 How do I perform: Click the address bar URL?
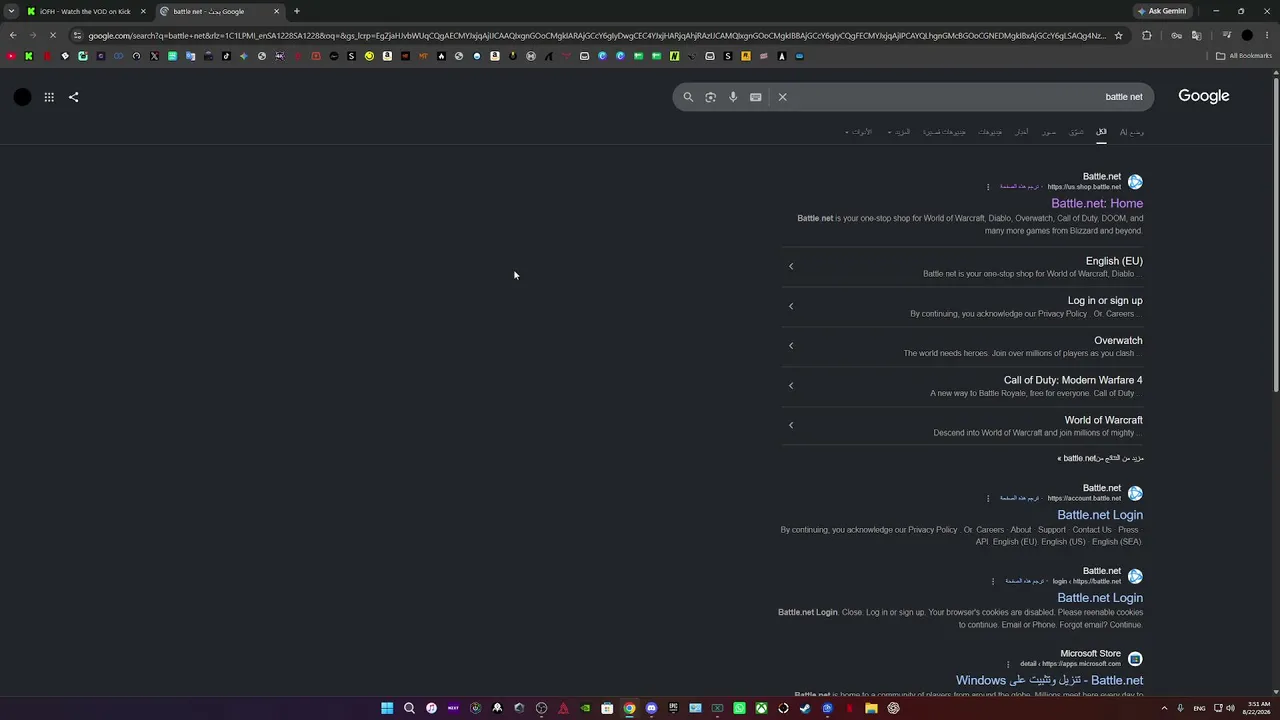[x=596, y=35]
